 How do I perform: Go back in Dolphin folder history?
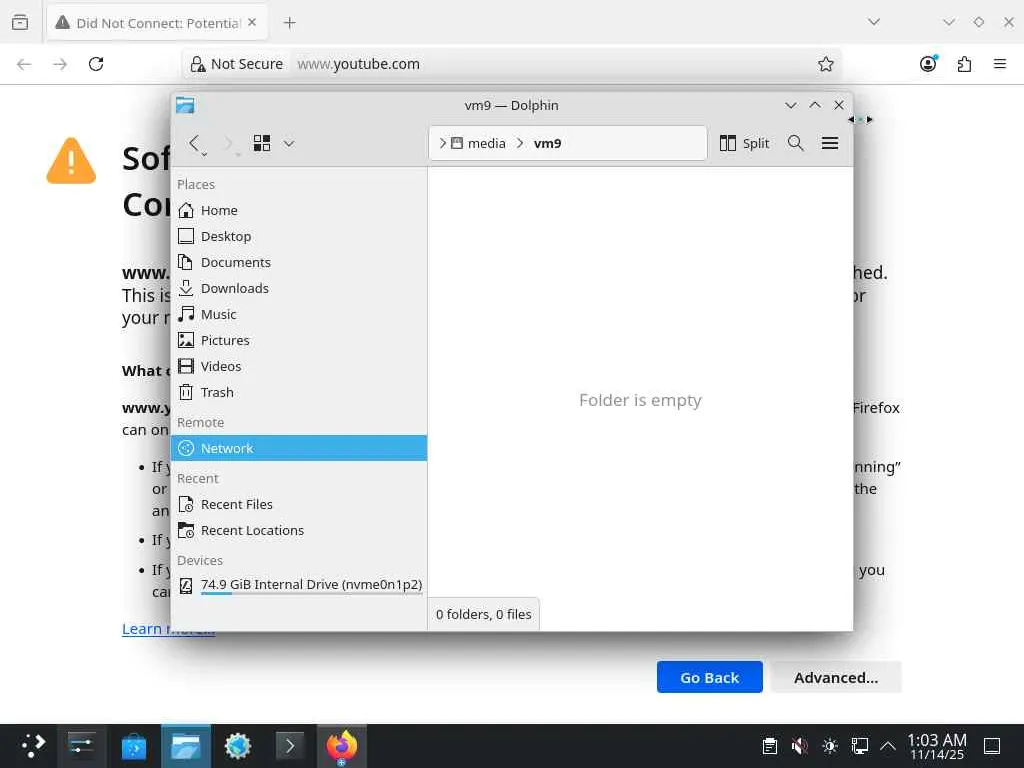point(195,143)
